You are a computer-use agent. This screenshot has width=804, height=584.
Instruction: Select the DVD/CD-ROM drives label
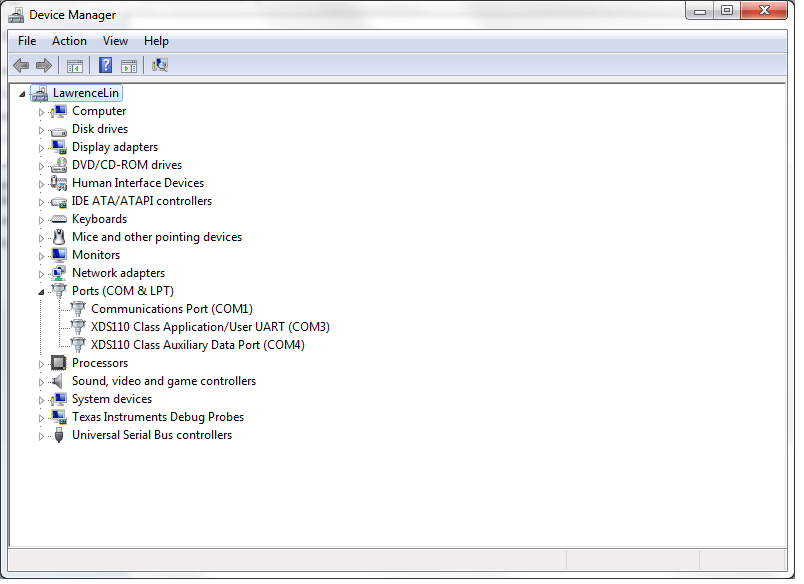[127, 165]
